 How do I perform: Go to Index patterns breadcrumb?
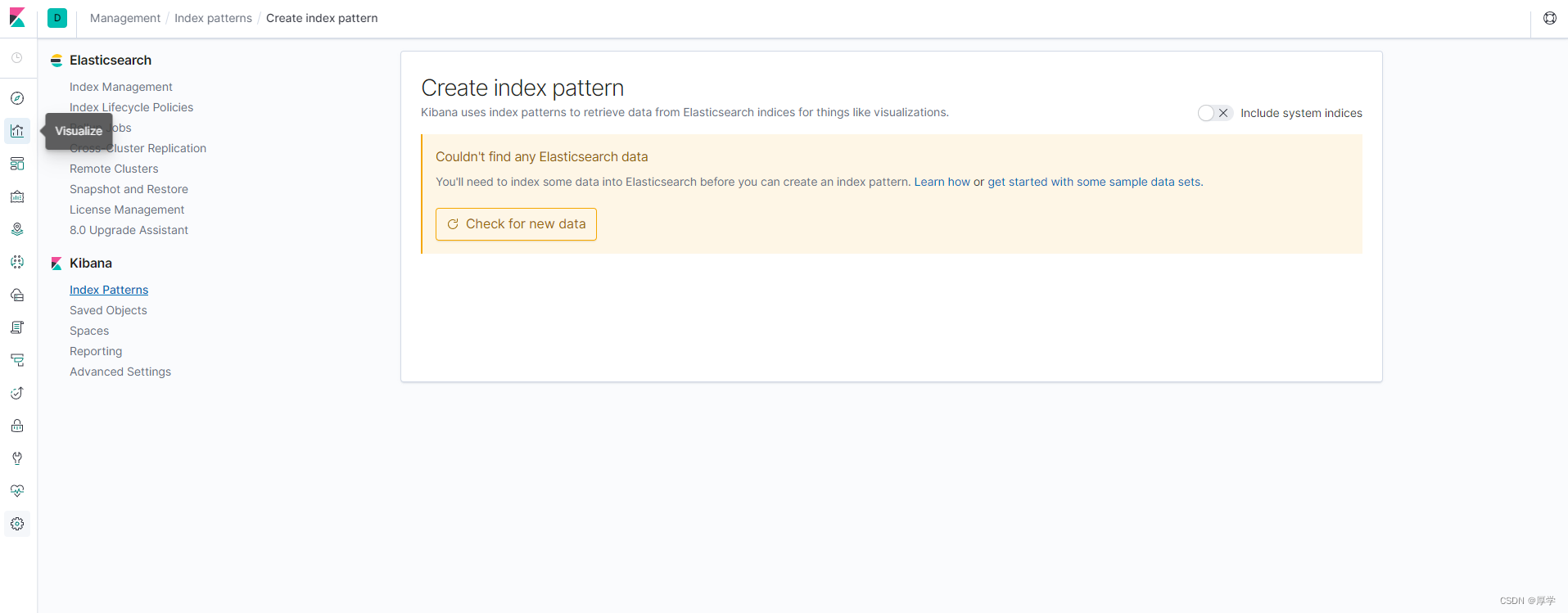coord(213,18)
